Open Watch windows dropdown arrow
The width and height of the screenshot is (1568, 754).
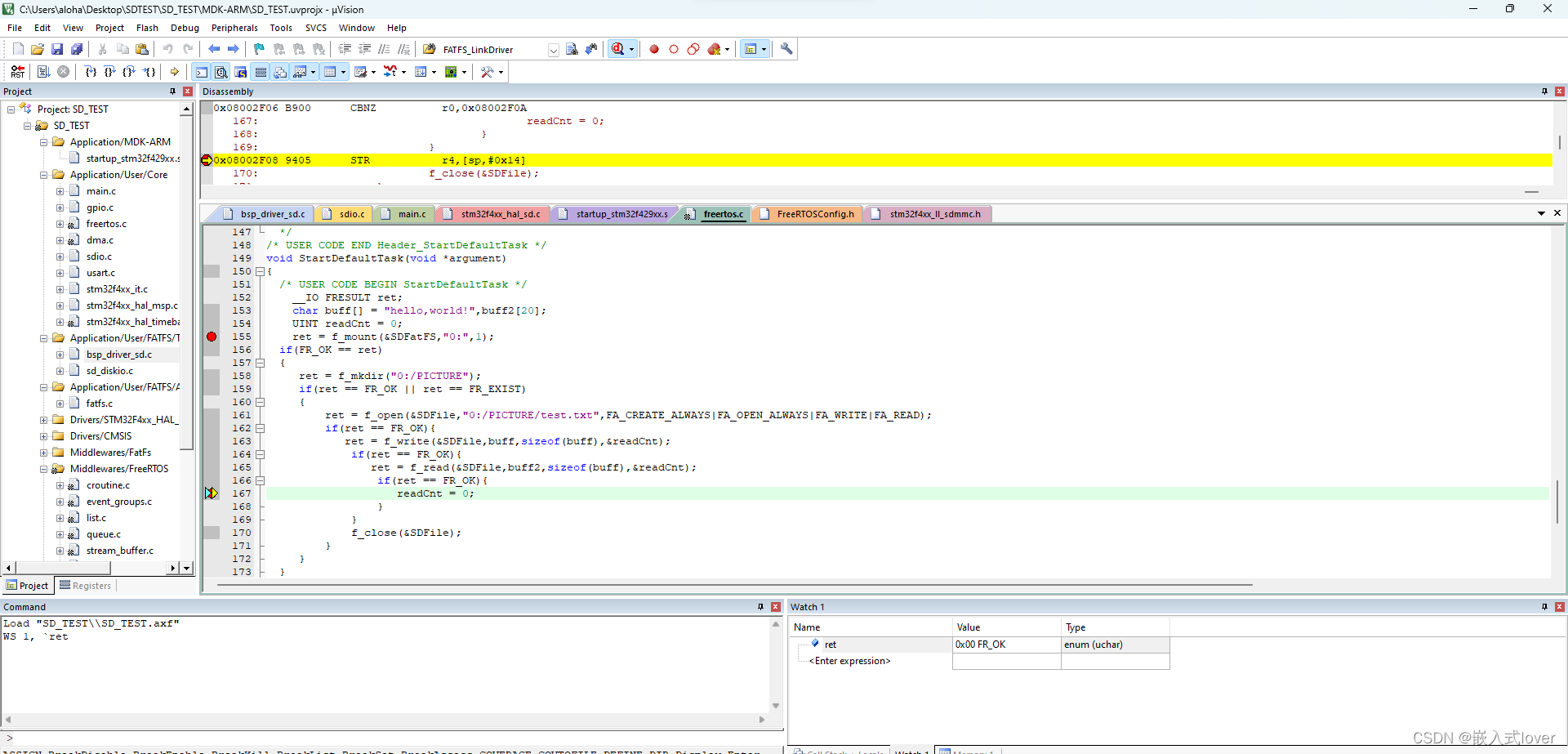(313, 72)
